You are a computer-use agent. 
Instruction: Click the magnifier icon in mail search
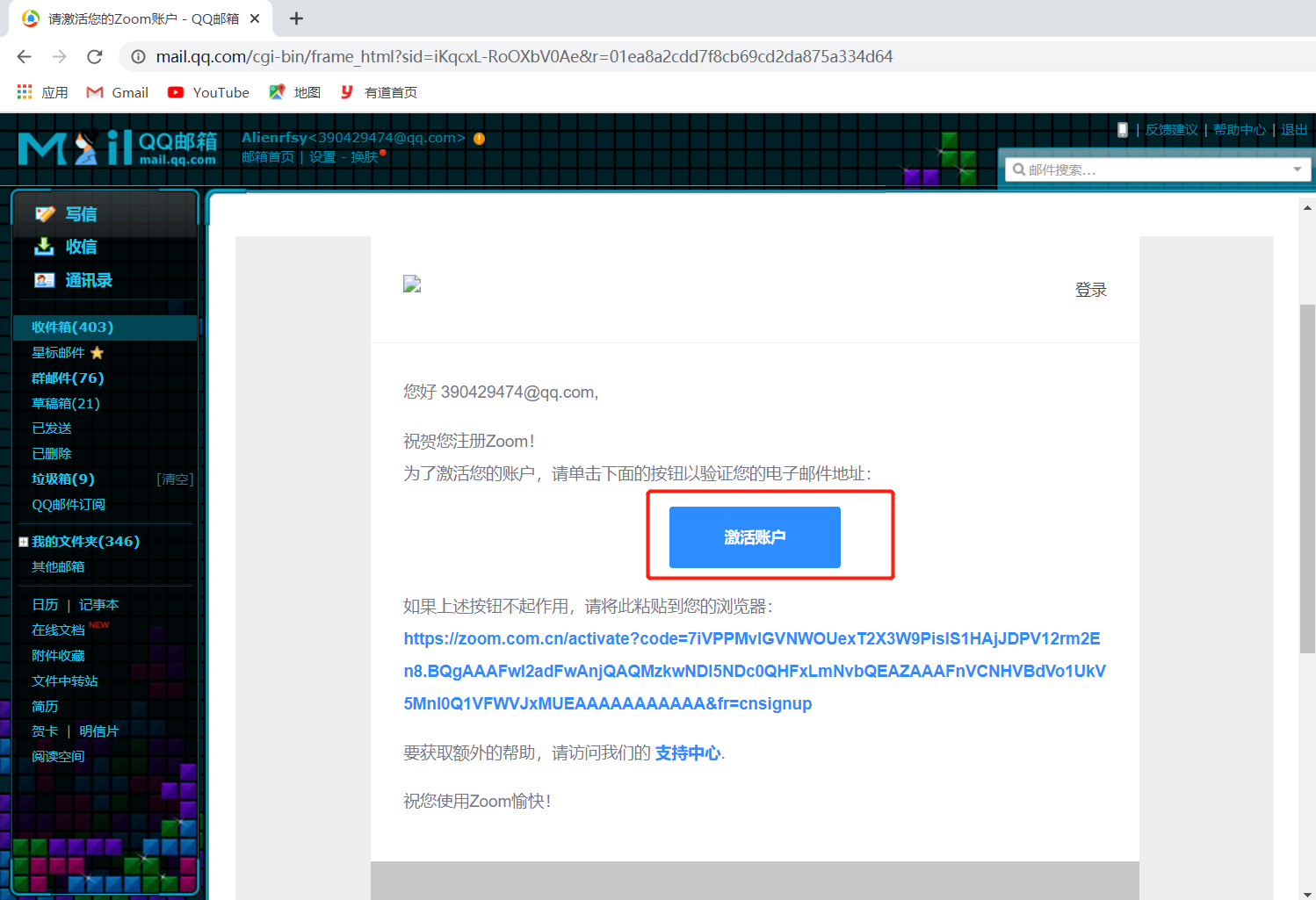(x=1019, y=169)
